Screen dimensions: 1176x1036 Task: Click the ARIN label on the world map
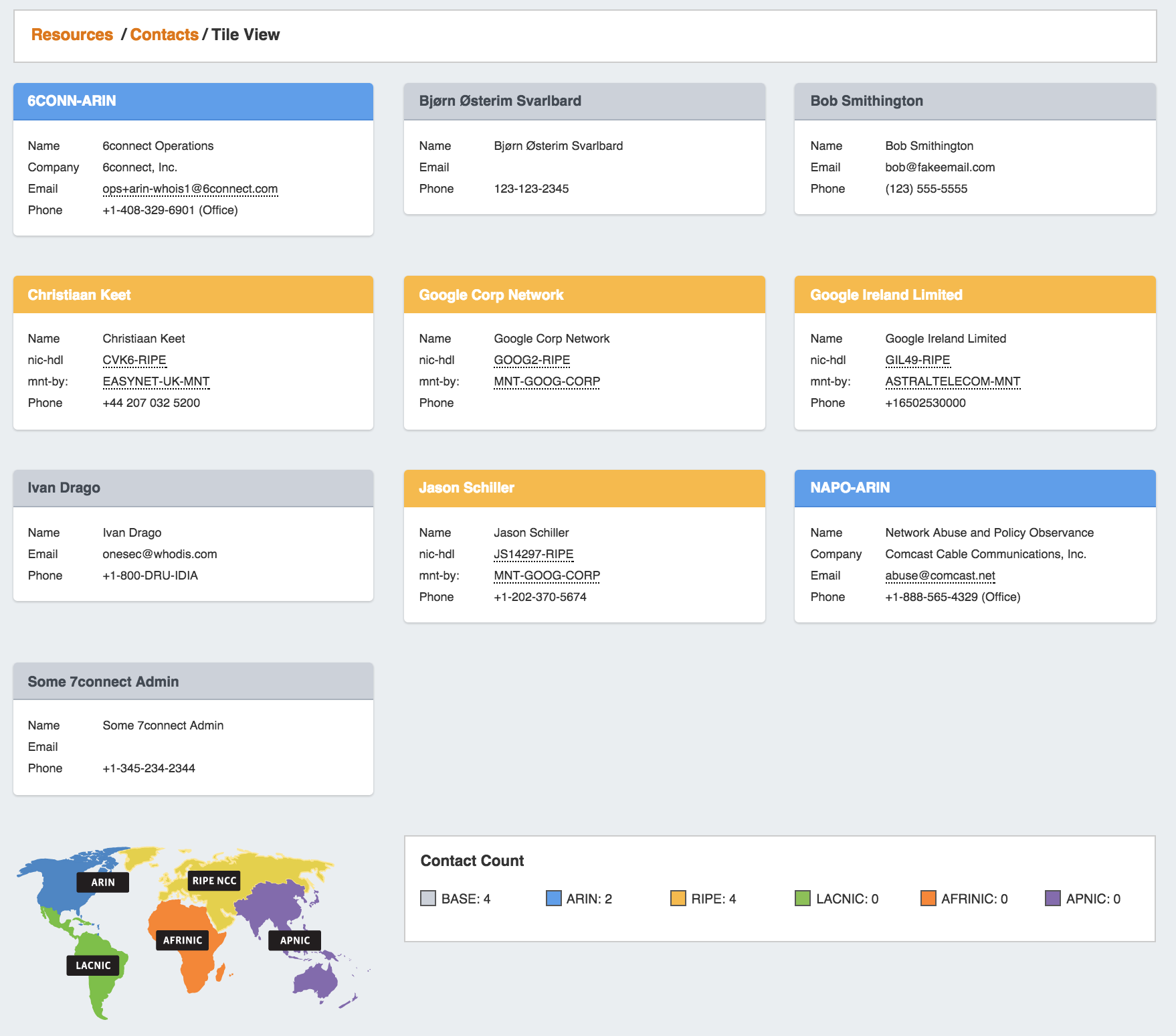(102, 882)
